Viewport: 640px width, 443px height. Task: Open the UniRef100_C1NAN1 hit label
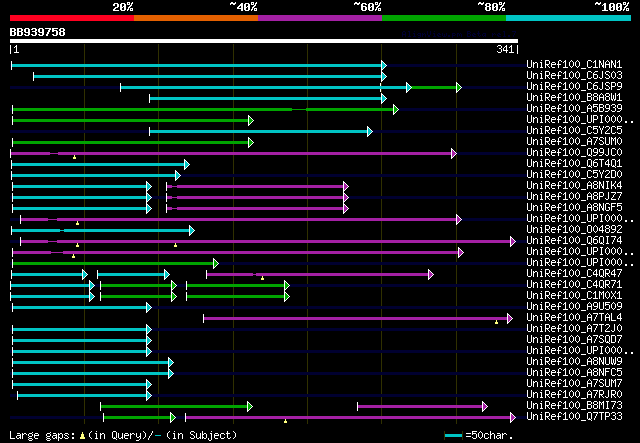(574, 64)
